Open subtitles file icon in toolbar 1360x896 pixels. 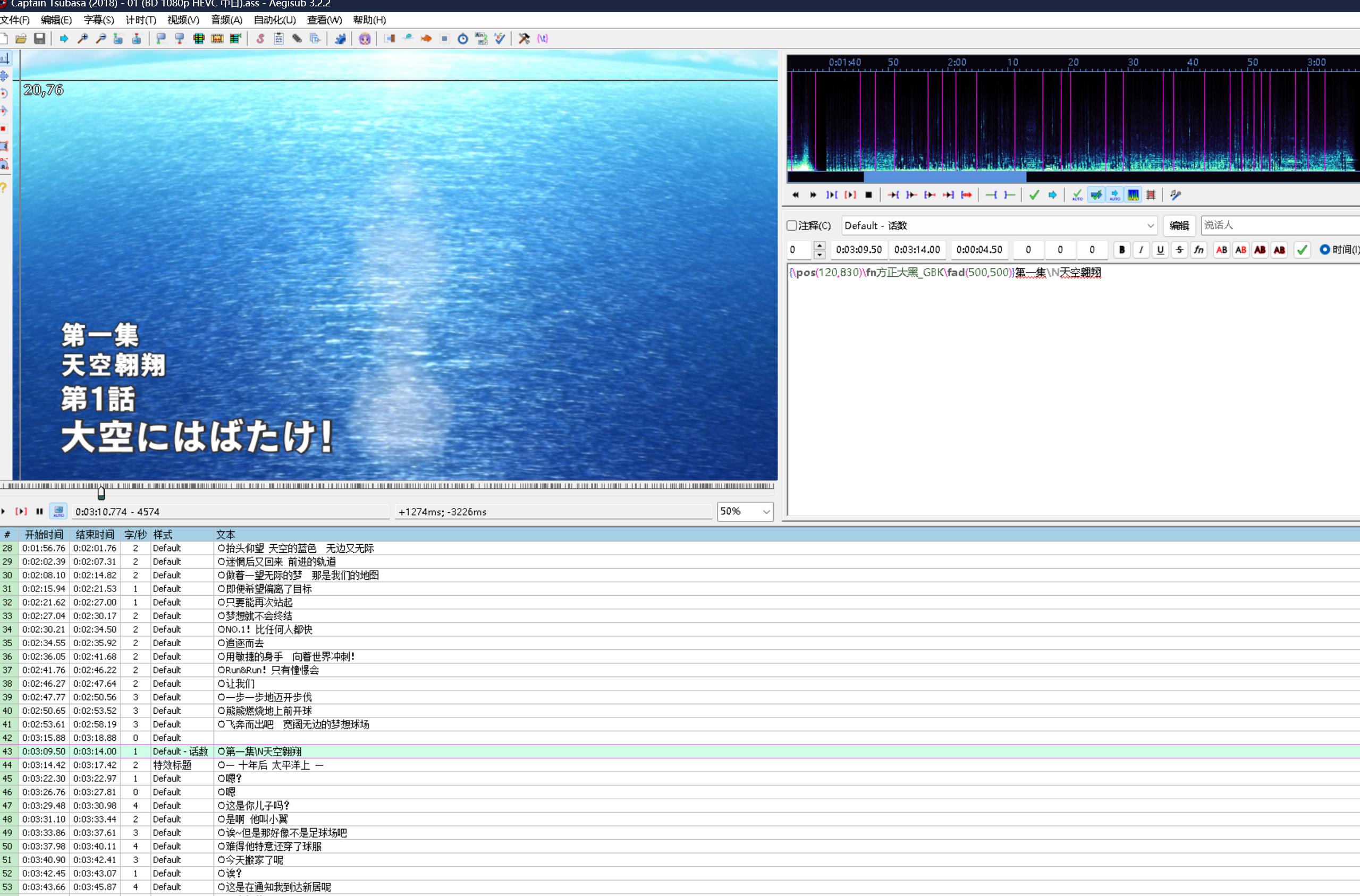pos(21,39)
